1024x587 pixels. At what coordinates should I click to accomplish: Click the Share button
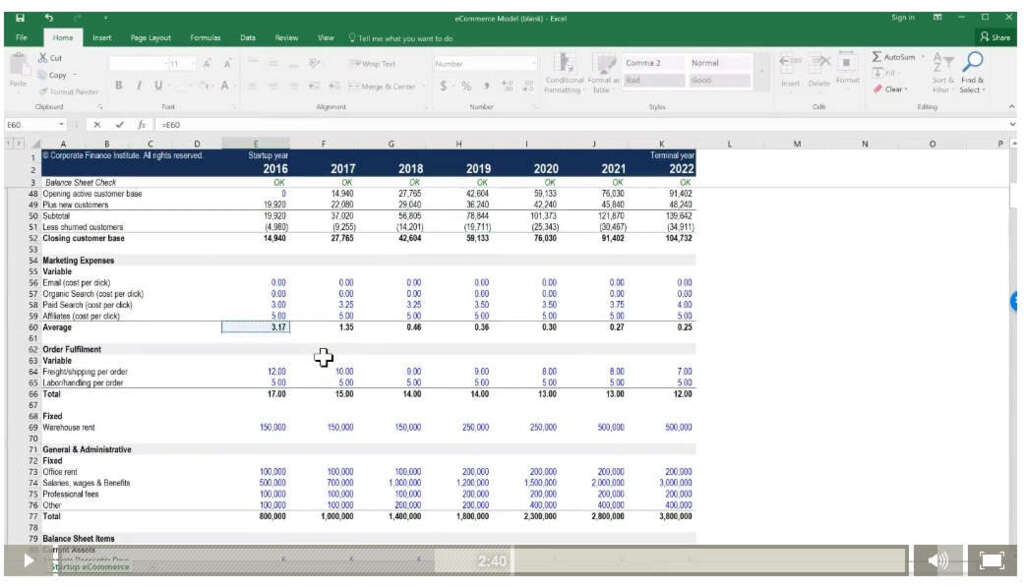pos(996,38)
